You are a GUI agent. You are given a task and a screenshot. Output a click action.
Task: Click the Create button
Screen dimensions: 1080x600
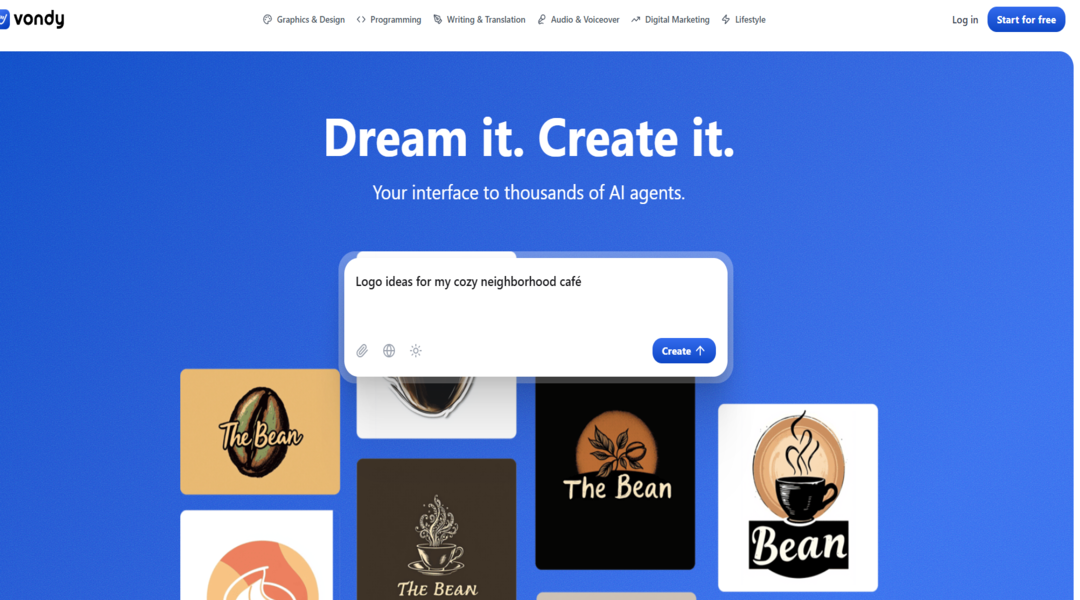(683, 351)
